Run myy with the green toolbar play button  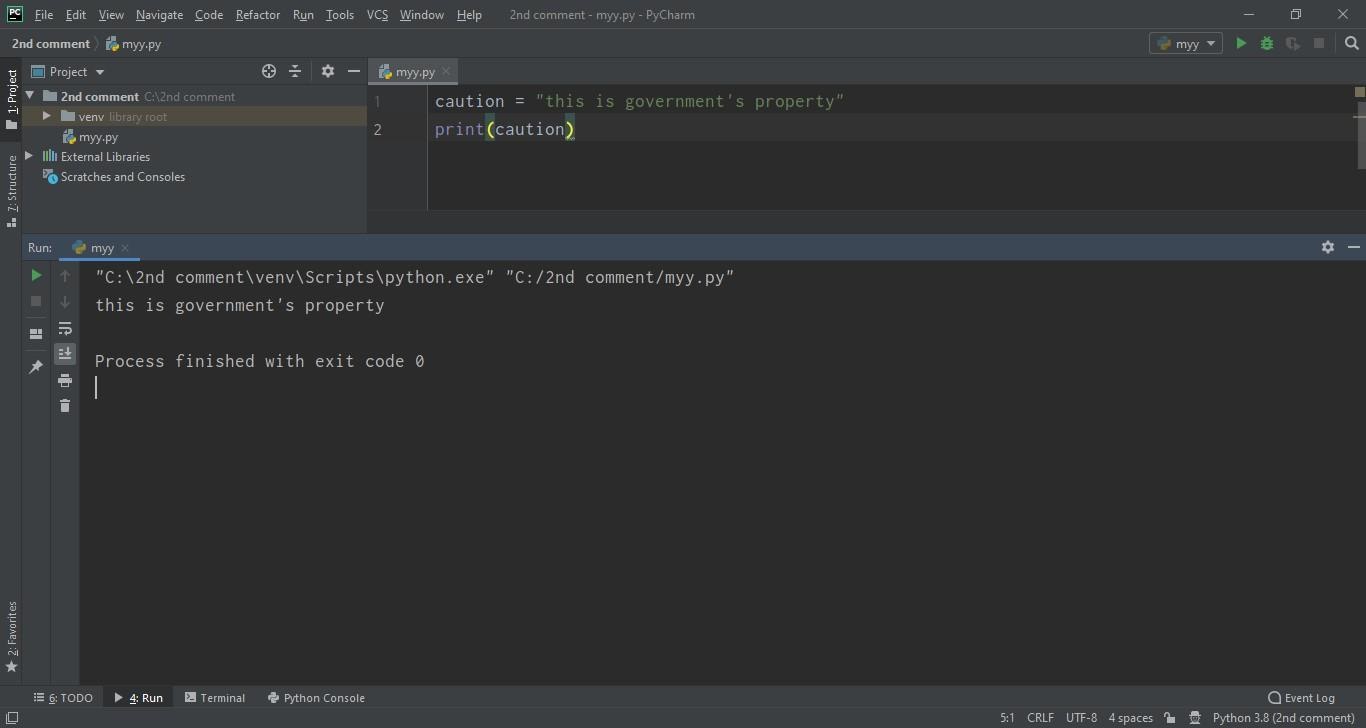point(1241,44)
